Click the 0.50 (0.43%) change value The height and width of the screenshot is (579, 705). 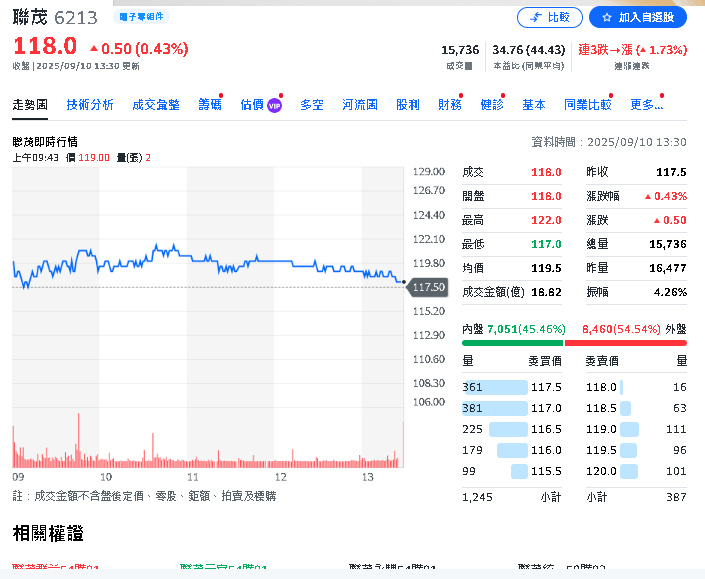pos(139,49)
